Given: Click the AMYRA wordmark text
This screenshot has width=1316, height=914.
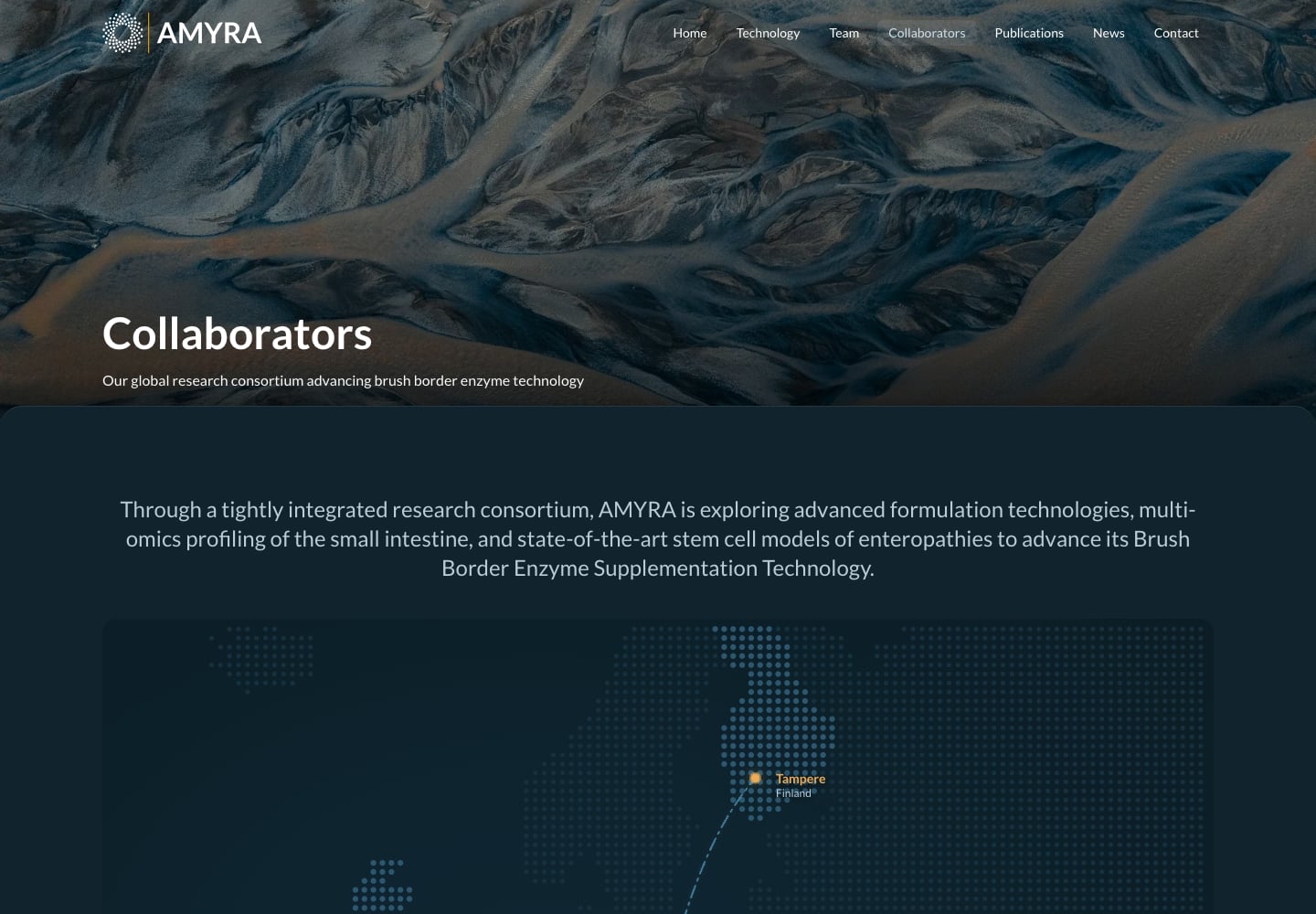Looking at the screenshot, I should point(209,33).
